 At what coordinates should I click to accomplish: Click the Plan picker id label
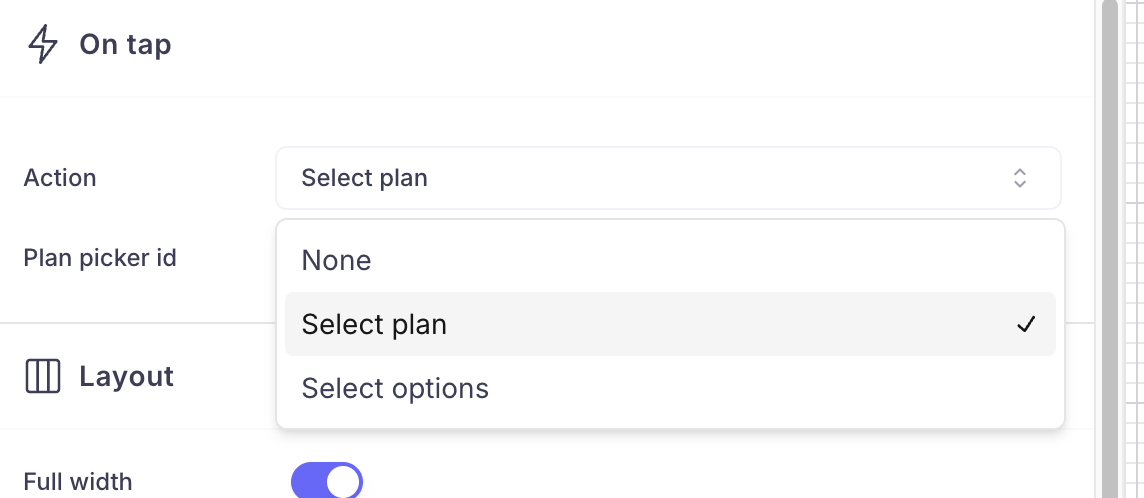tap(100, 258)
